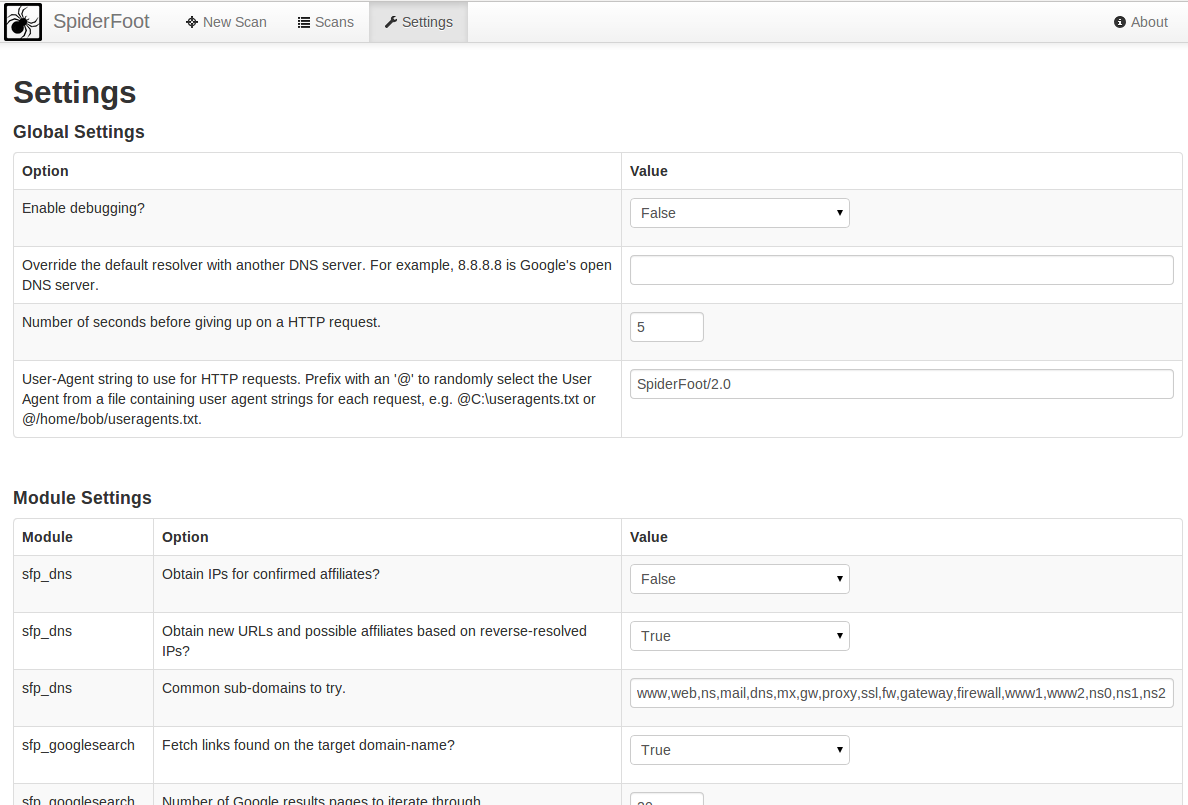Click the SpiderFoot spider logo icon
The width and height of the screenshot is (1188, 805).
tap(23, 22)
